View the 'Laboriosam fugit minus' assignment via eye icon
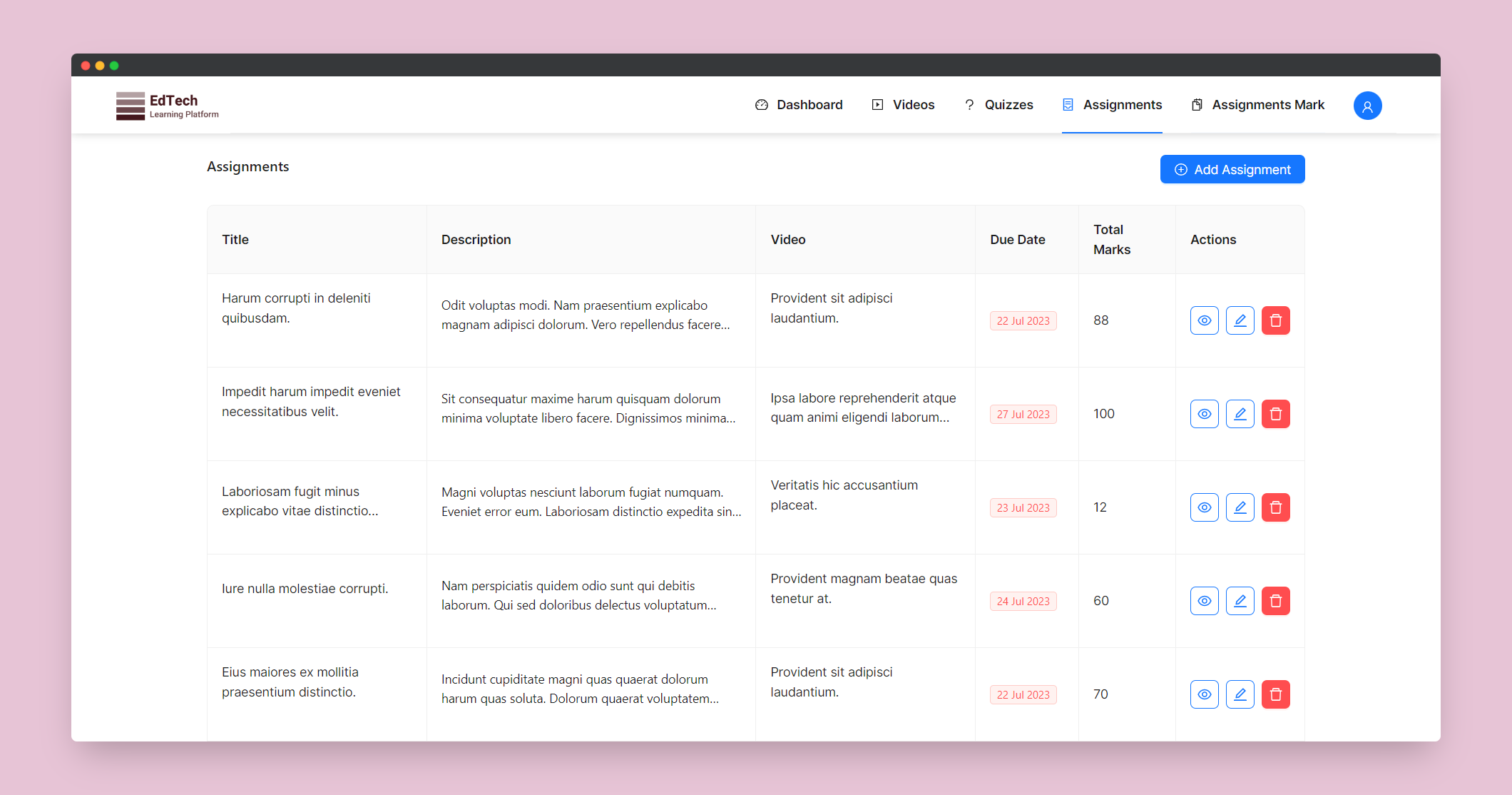This screenshot has width=1512, height=795. [1204, 507]
